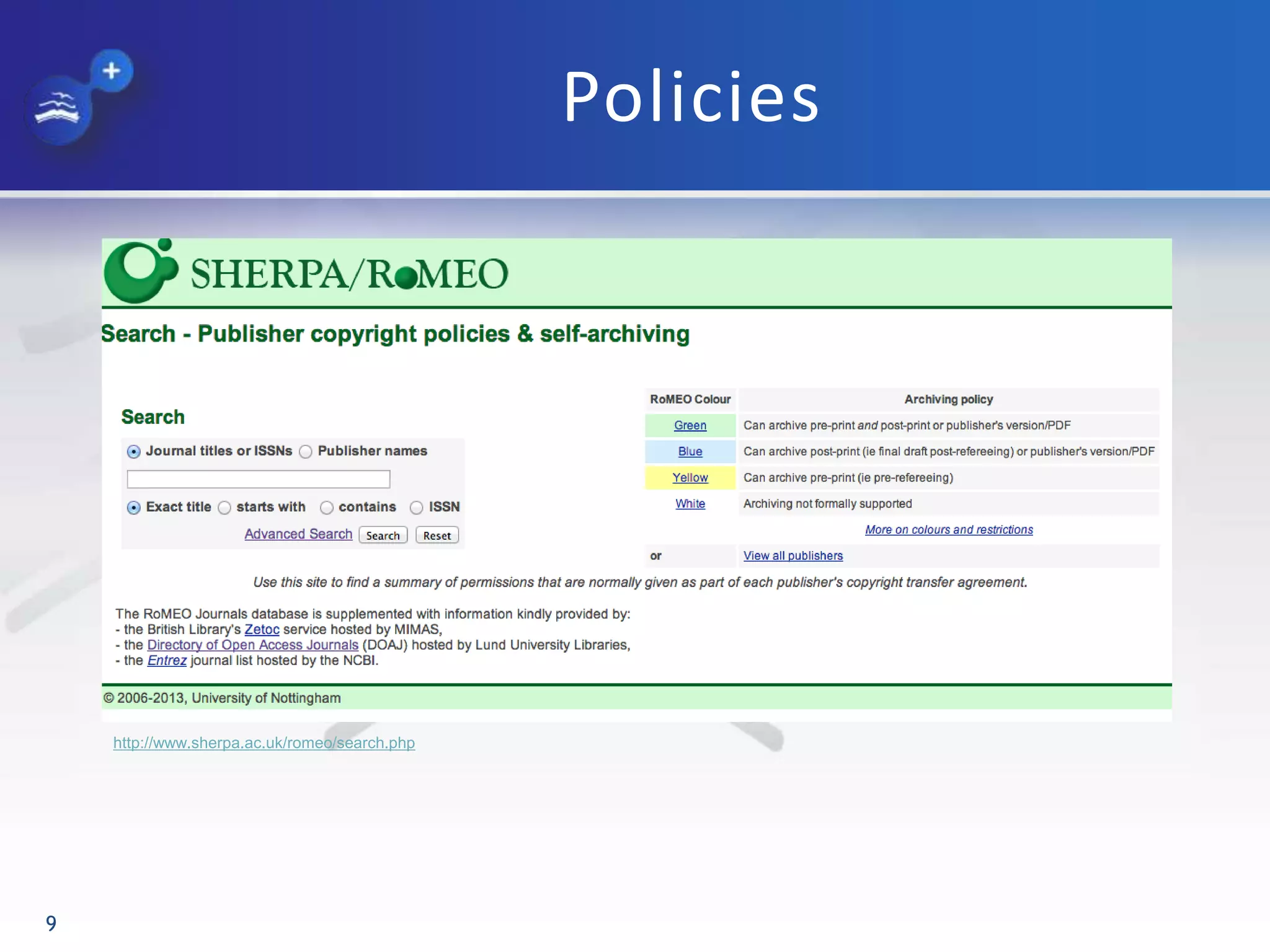This screenshot has height=952, width=1270.
Task: Click 'Search - Publisher copyright policies' heading
Action: point(396,333)
